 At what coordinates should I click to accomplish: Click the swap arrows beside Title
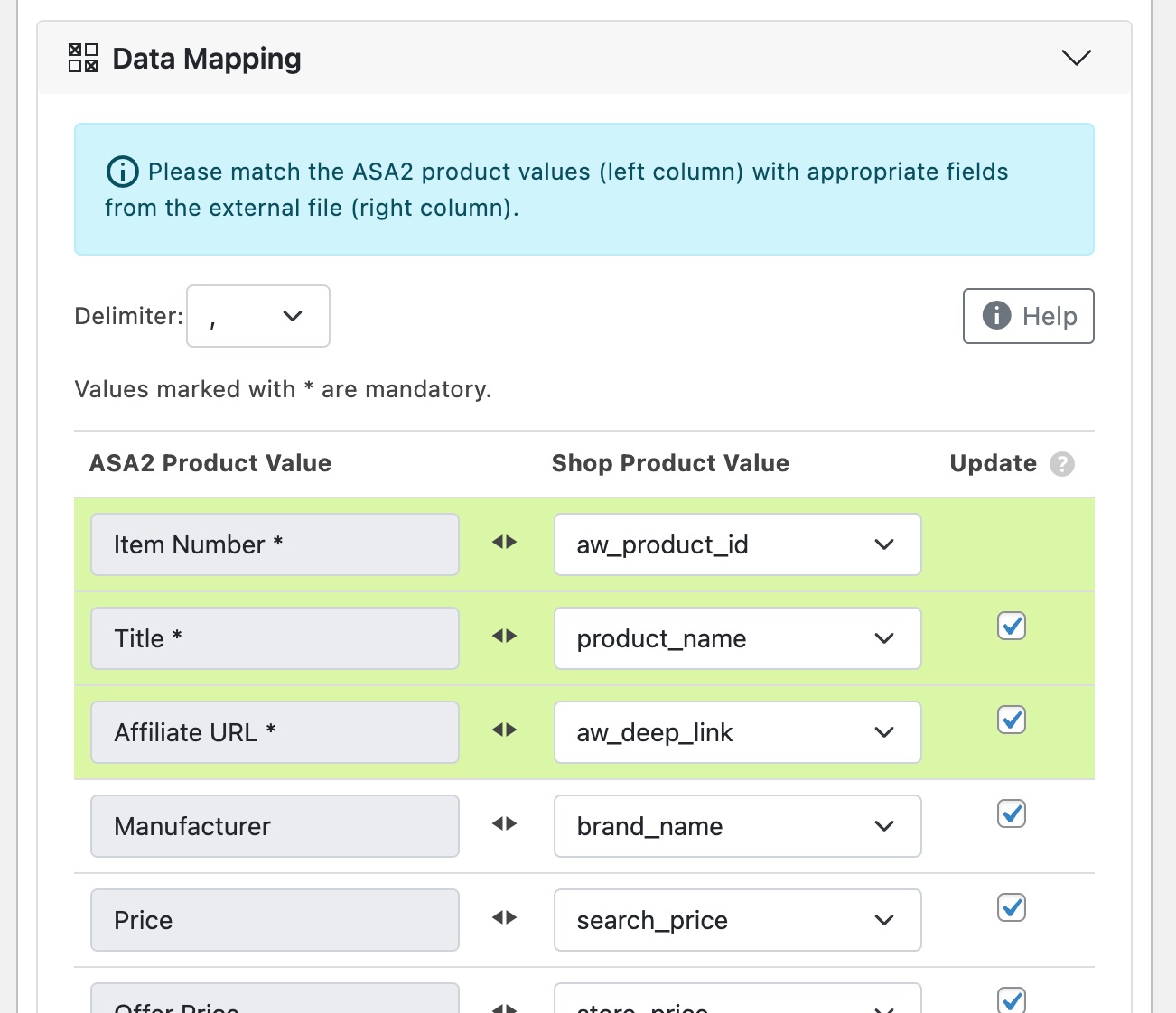pos(504,636)
